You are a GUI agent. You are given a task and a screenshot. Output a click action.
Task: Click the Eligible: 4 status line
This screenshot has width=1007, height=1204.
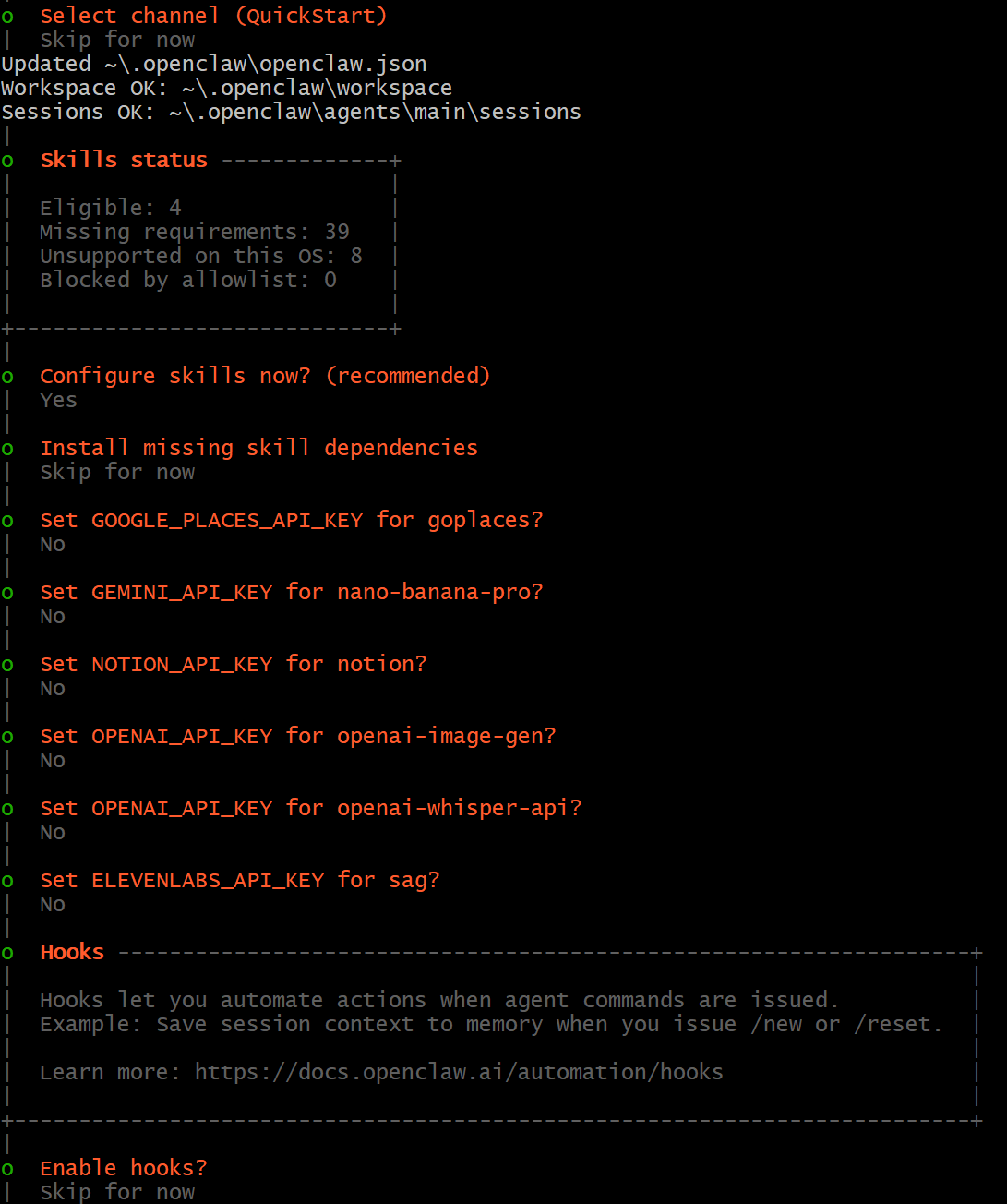(x=110, y=208)
